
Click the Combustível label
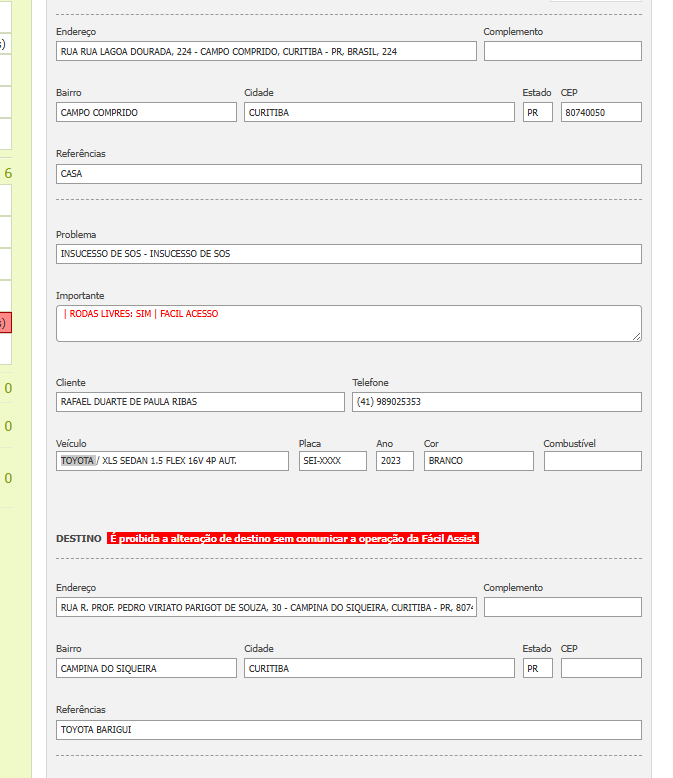(x=569, y=444)
